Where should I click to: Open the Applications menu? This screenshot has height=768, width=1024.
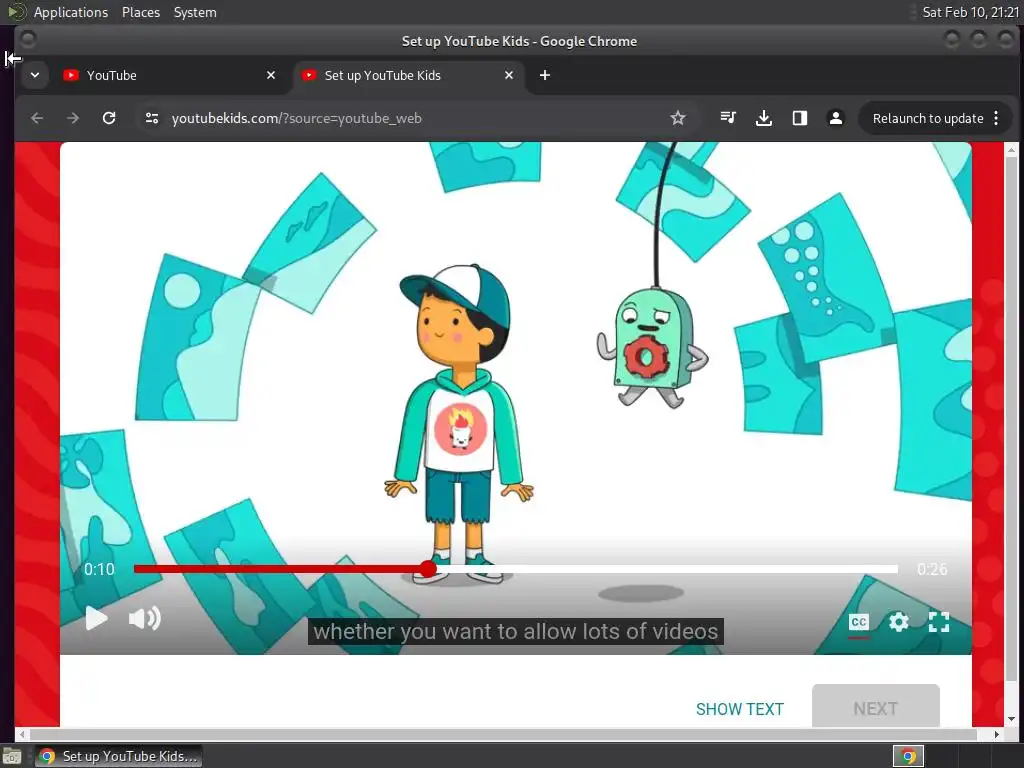coord(71,12)
